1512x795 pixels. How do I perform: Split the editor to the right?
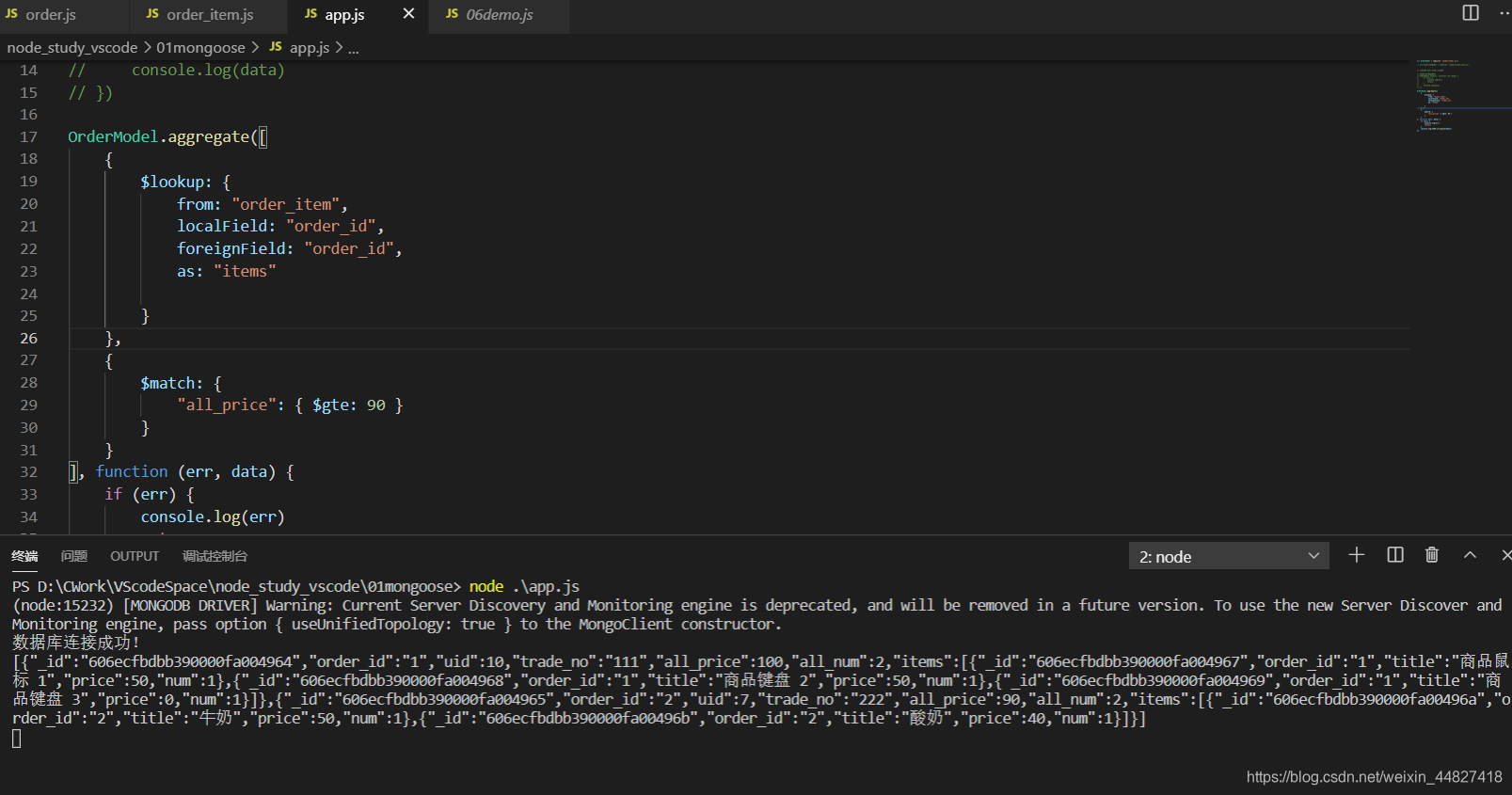click(x=1471, y=13)
